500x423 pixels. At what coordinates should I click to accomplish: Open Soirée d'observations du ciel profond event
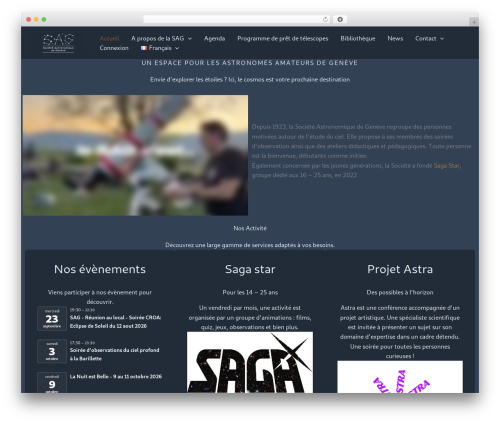[x=114, y=354]
